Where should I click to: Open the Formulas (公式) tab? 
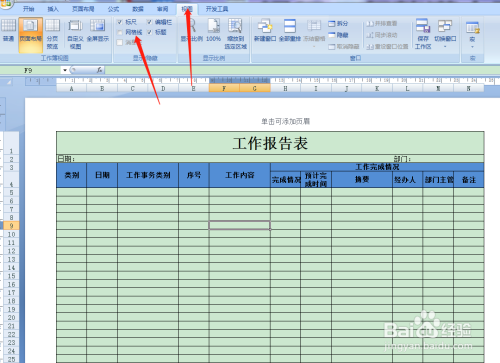(x=113, y=9)
